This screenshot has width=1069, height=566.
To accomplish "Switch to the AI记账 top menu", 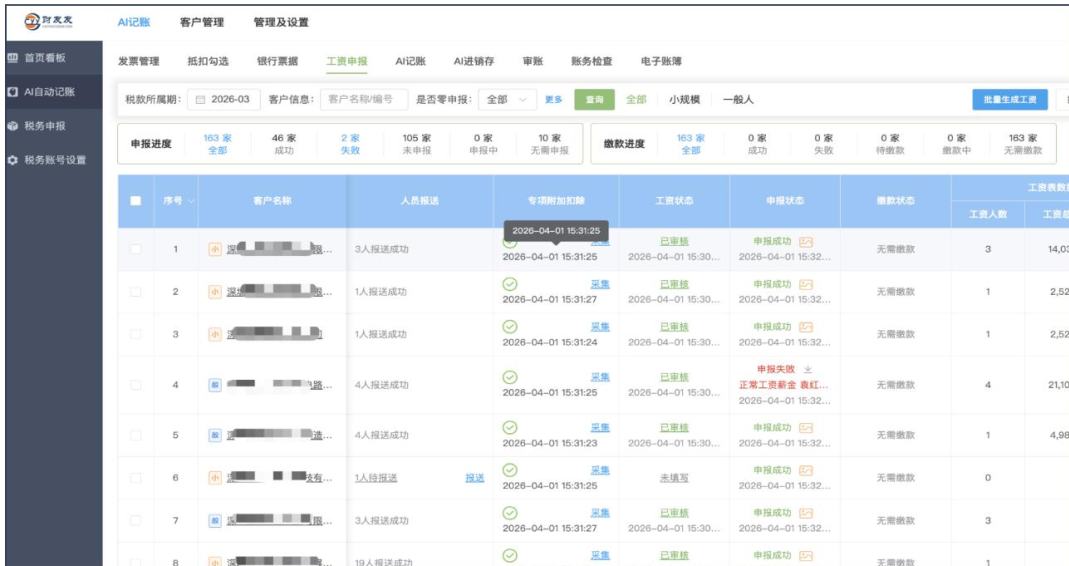I will pyautogui.click(x=134, y=22).
